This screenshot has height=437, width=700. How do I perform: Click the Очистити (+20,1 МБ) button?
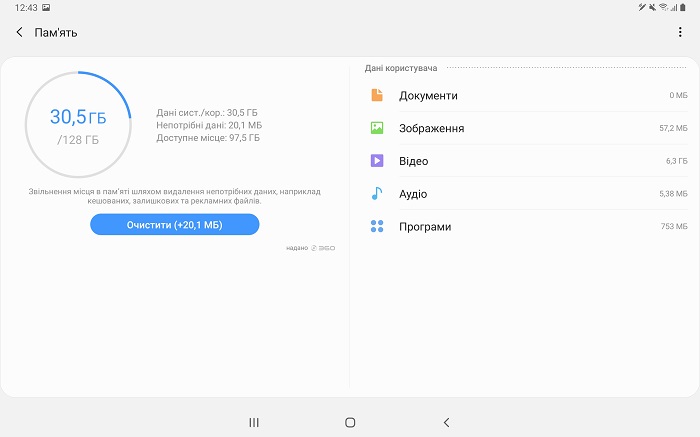pos(175,225)
